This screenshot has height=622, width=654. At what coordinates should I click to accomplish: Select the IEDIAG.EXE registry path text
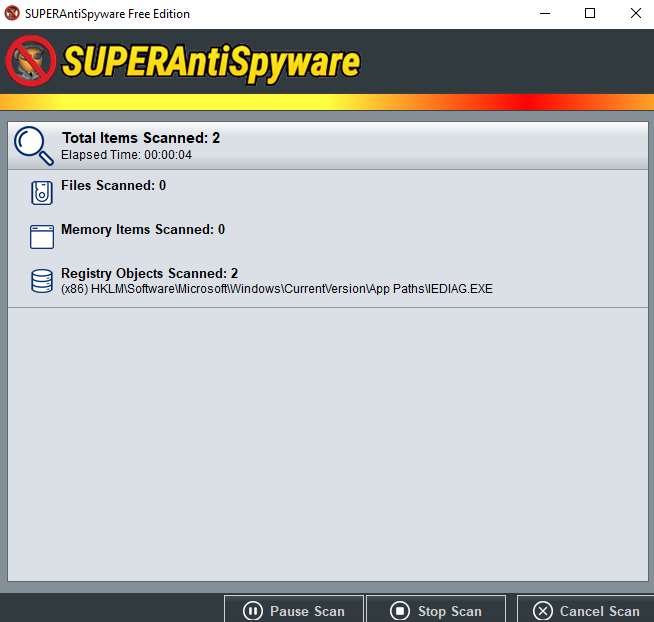click(x=277, y=289)
